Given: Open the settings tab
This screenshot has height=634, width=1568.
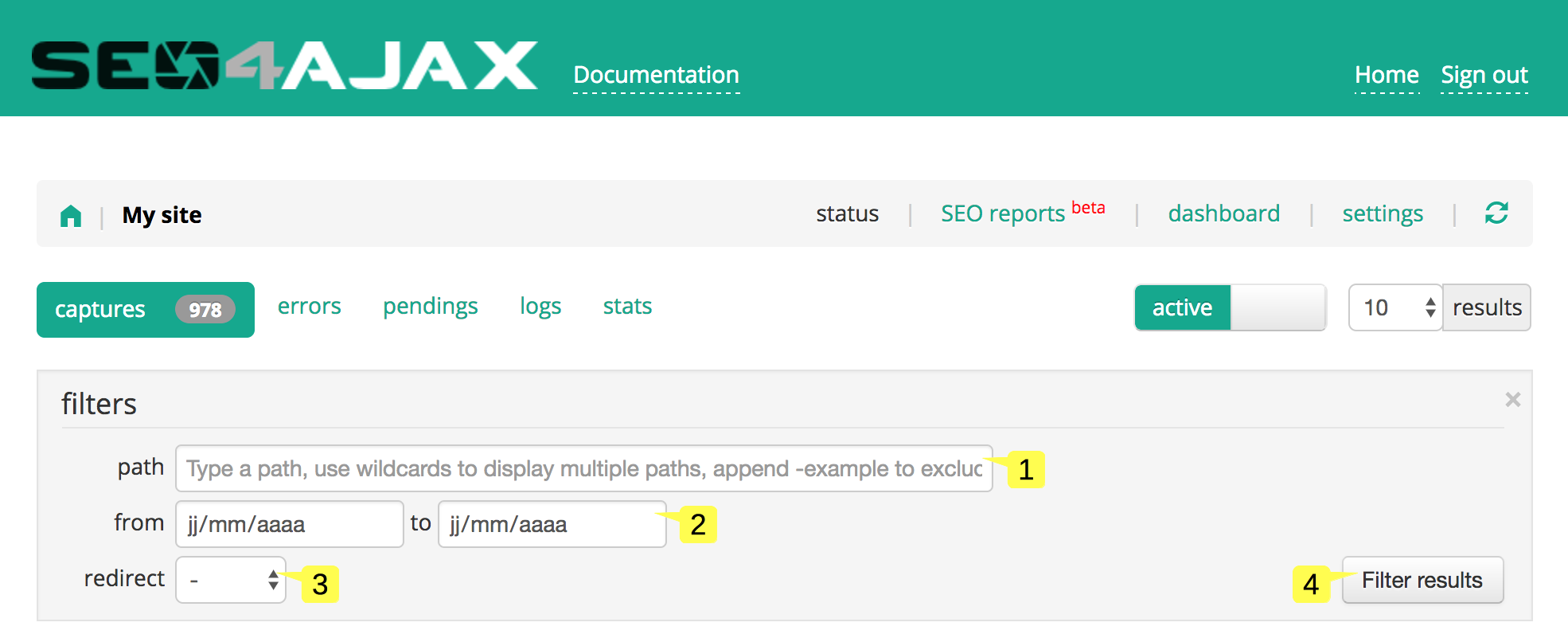Looking at the screenshot, I should pyautogui.click(x=1383, y=213).
